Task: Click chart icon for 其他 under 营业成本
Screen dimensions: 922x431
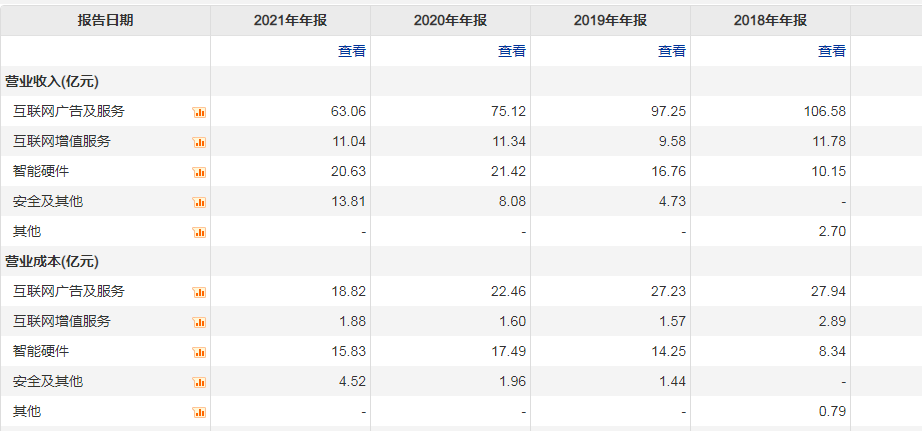Action: click(199, 412)
